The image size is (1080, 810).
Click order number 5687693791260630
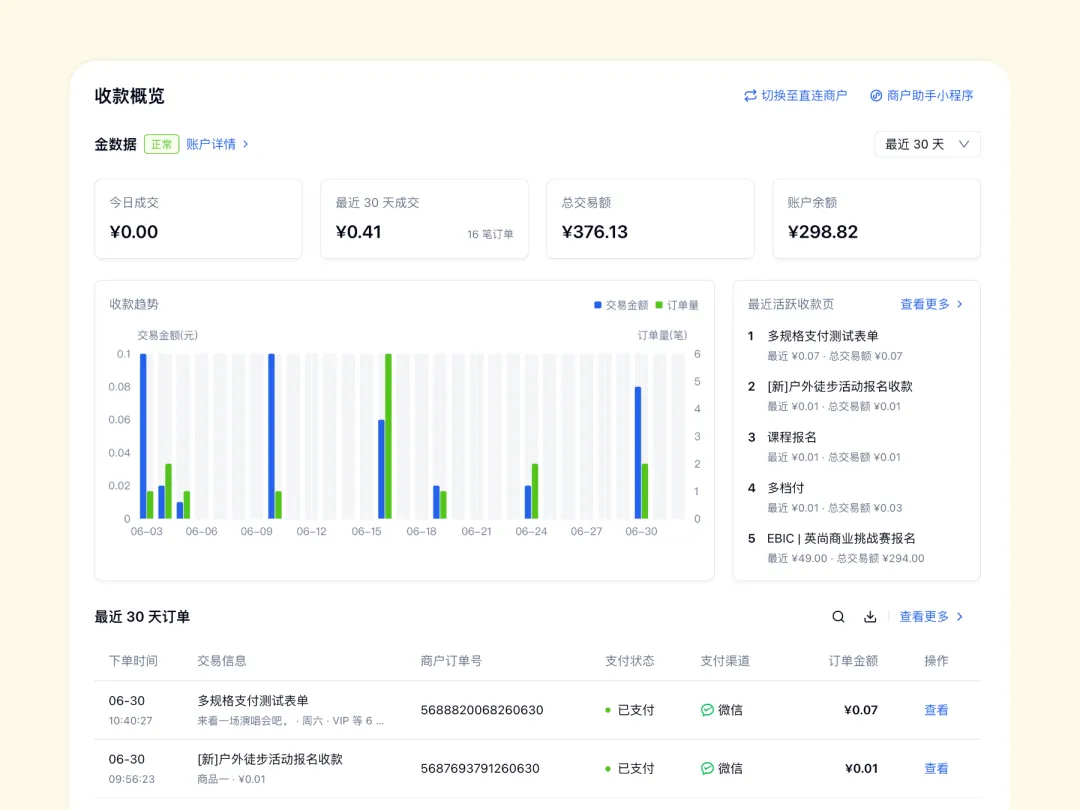click(479, 769)
